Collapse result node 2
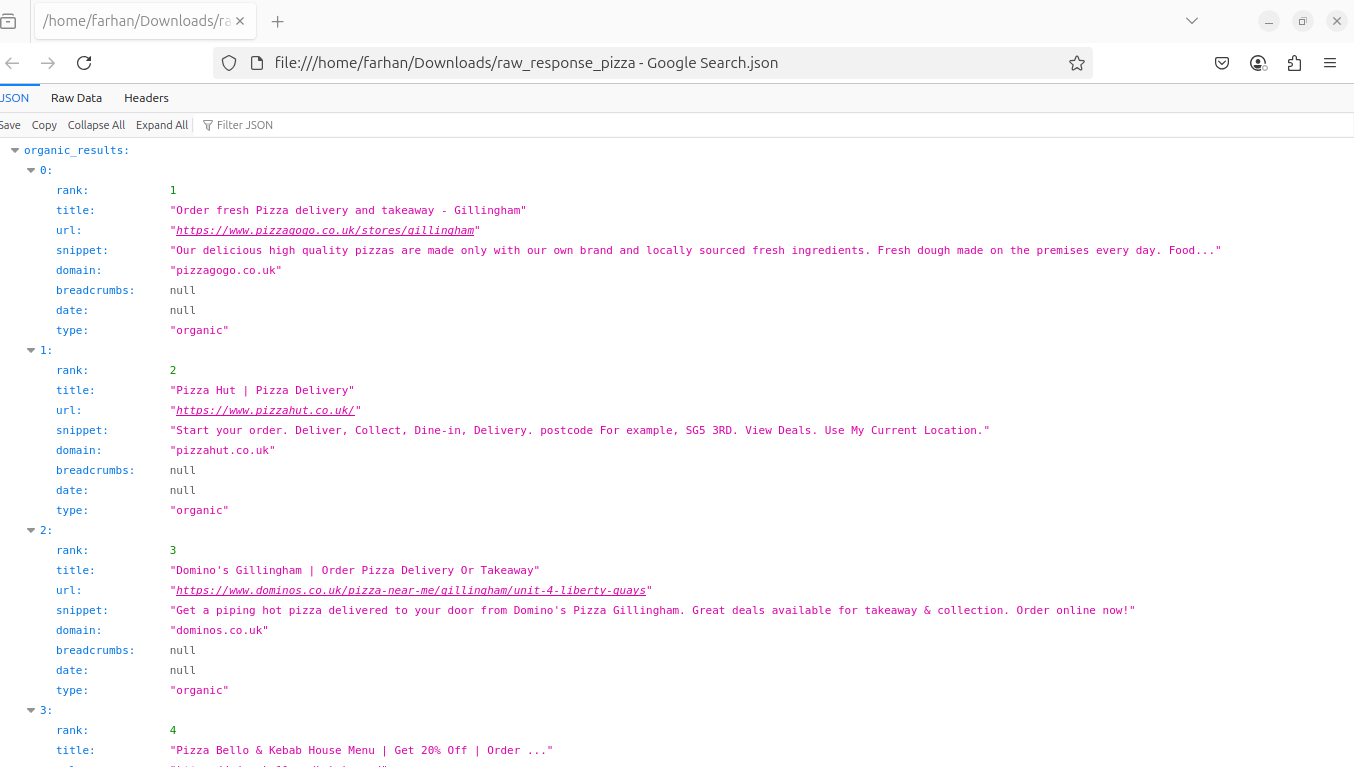The width and height of the screenshot is (1354, 767). 31,530
